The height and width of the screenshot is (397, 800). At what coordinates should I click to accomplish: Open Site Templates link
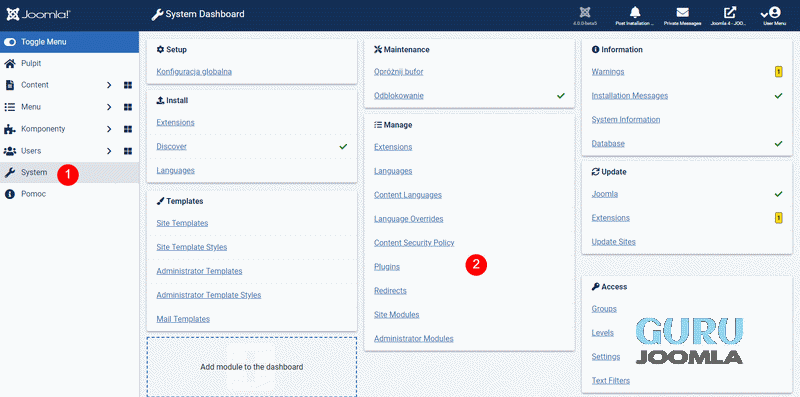coord(182,223)
